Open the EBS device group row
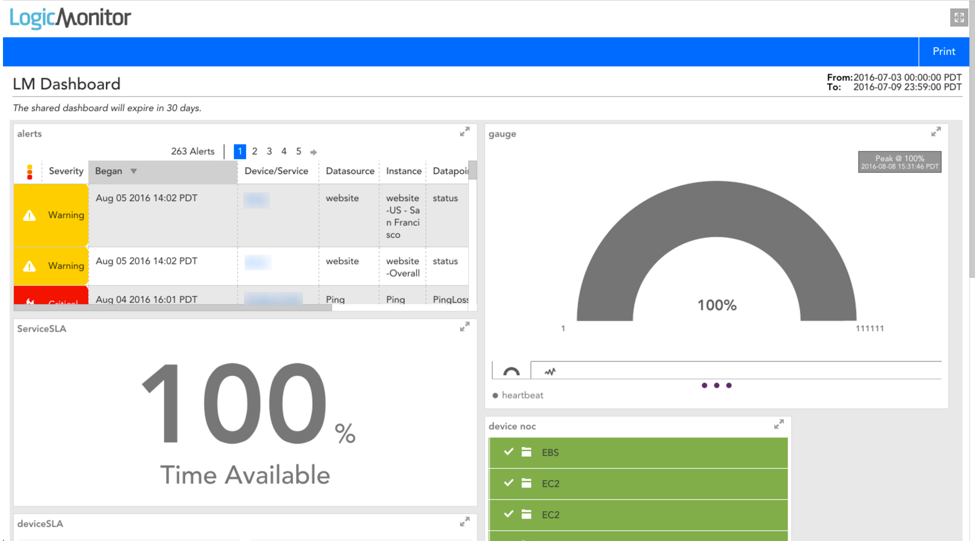Screen dimensions: 975x541 [638, 453]
